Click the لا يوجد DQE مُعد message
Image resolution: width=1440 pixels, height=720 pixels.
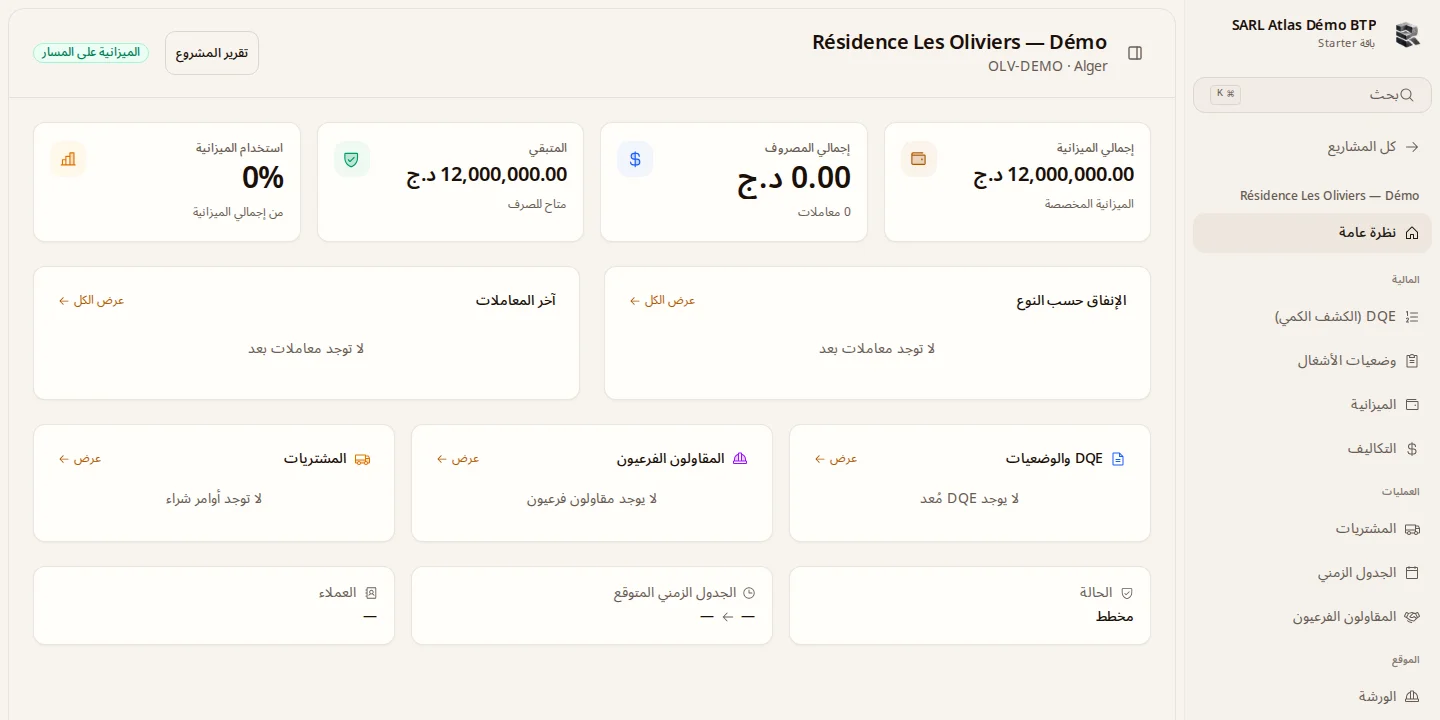tap(970, 499)
